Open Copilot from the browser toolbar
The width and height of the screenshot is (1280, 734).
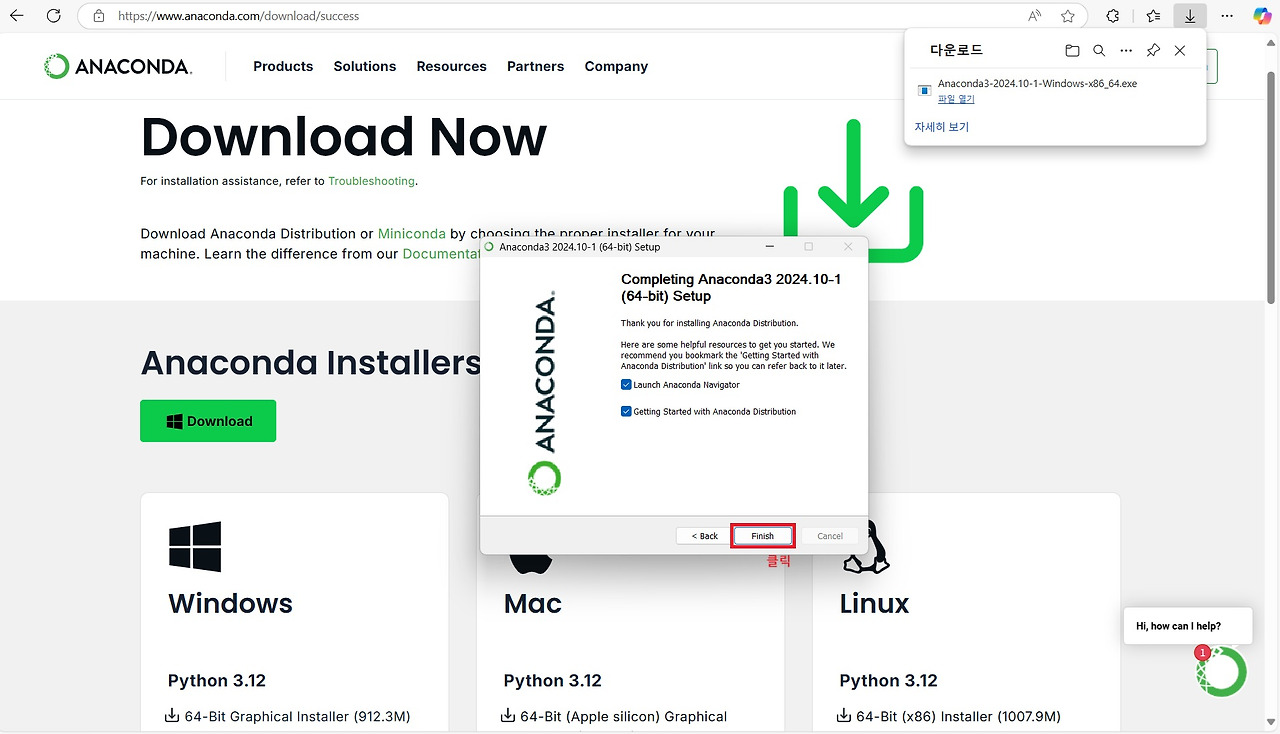pos(1262,16)
